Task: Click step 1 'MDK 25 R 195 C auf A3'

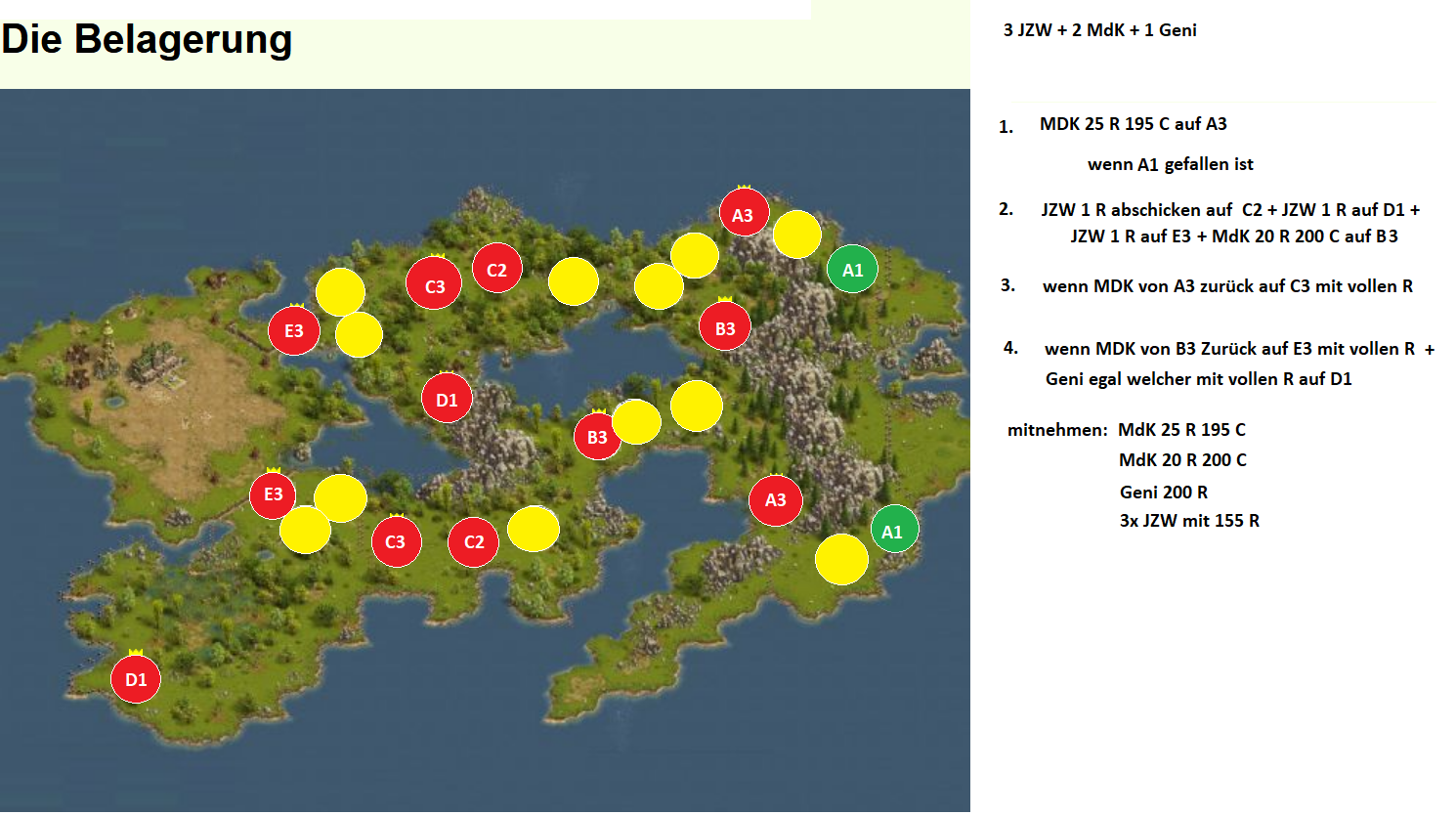Action: coord(1133,124)
